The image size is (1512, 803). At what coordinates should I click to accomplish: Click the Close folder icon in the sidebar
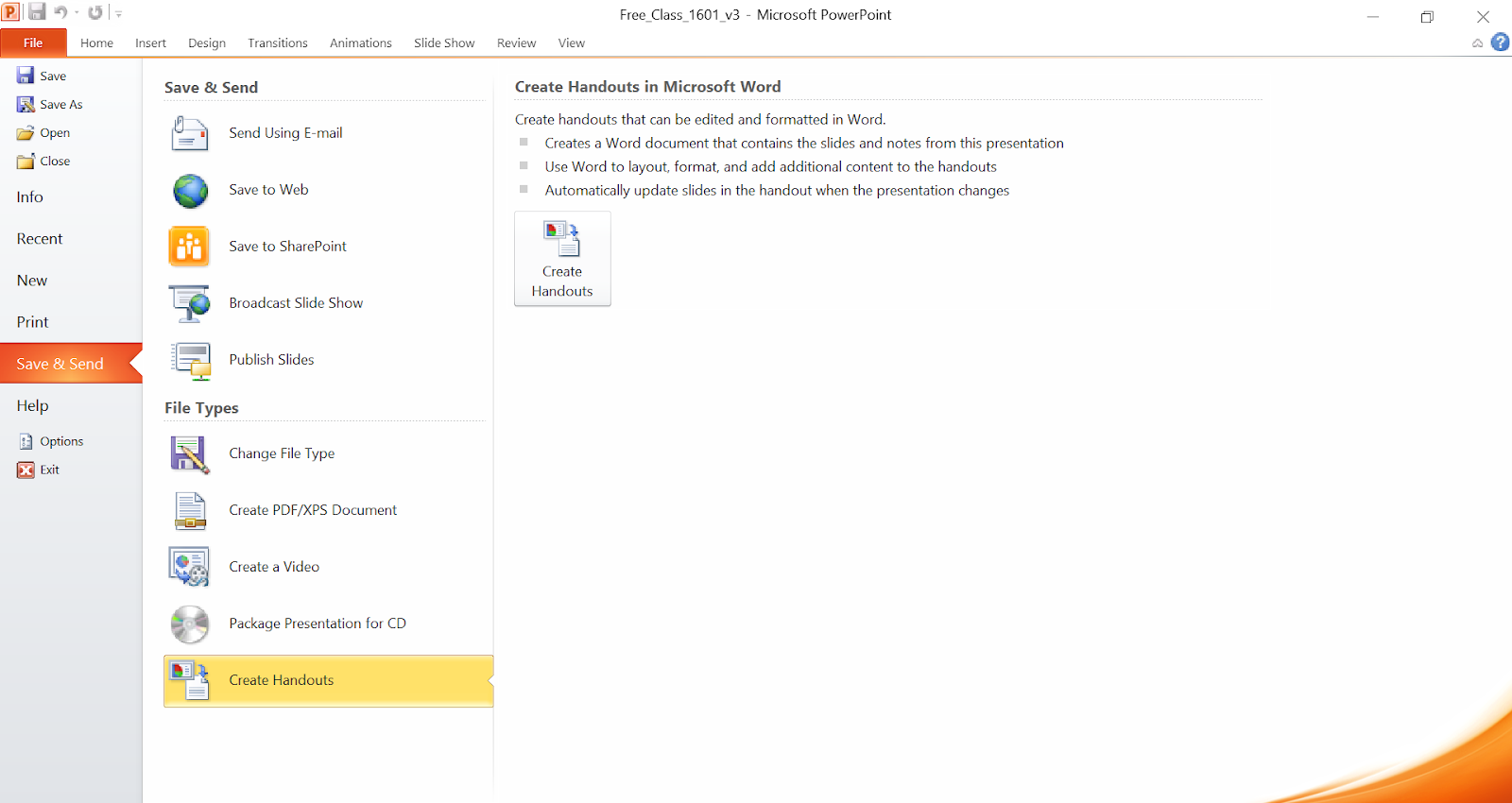(26, 162)
